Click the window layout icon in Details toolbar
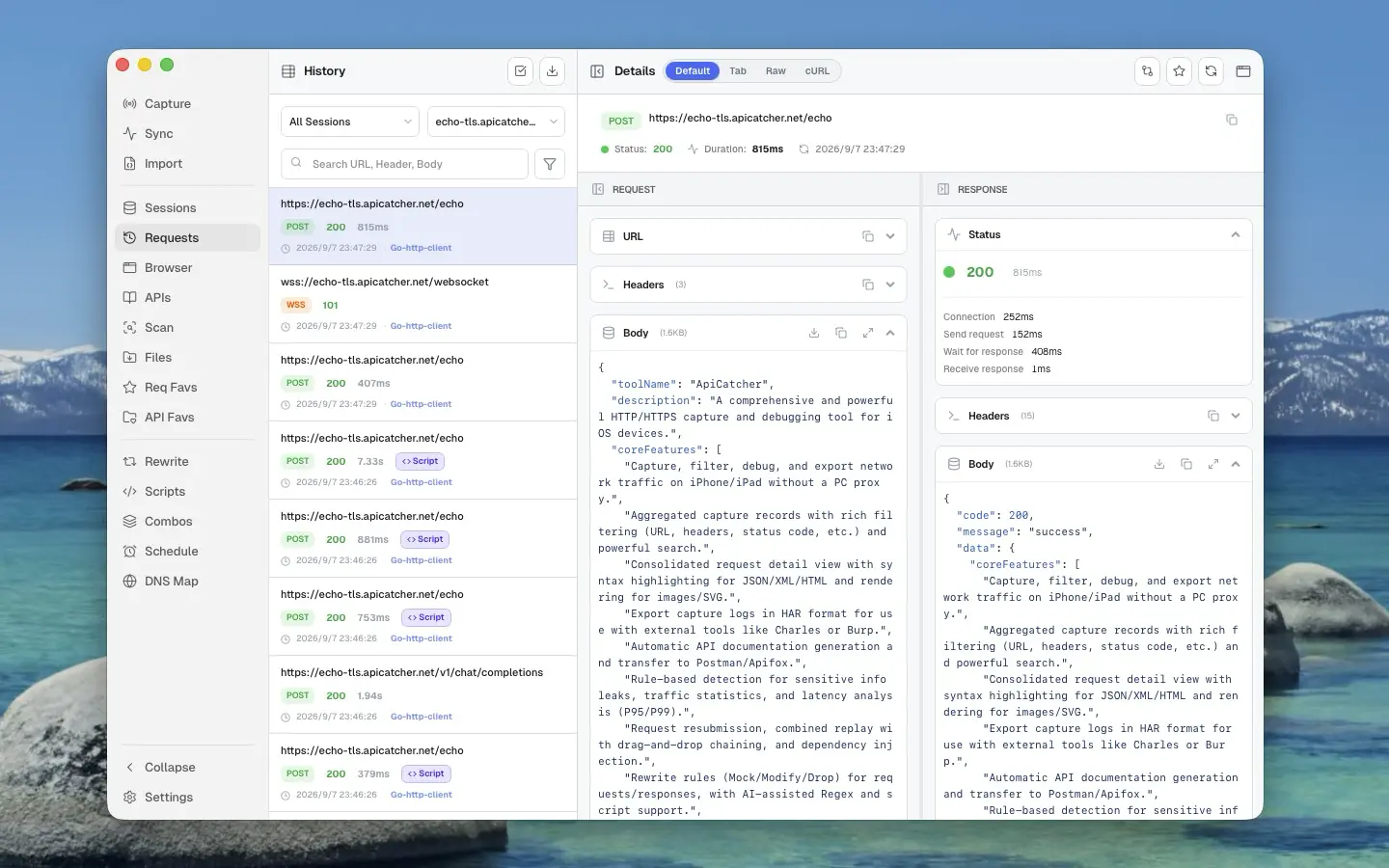1389x868 pixels. pyautogui.click(x=1242, y=71)
